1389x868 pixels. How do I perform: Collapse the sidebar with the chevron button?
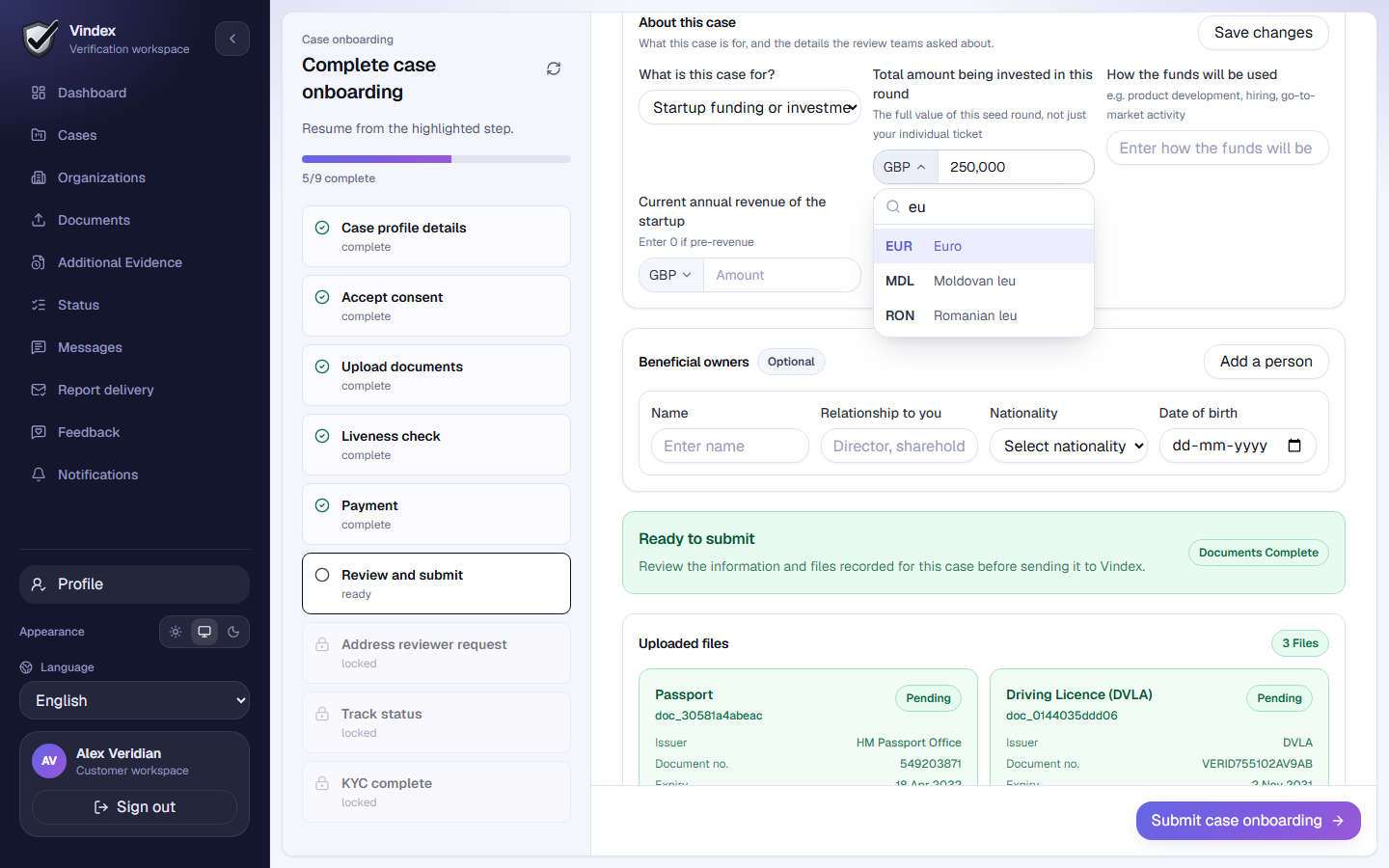(232, 39)
